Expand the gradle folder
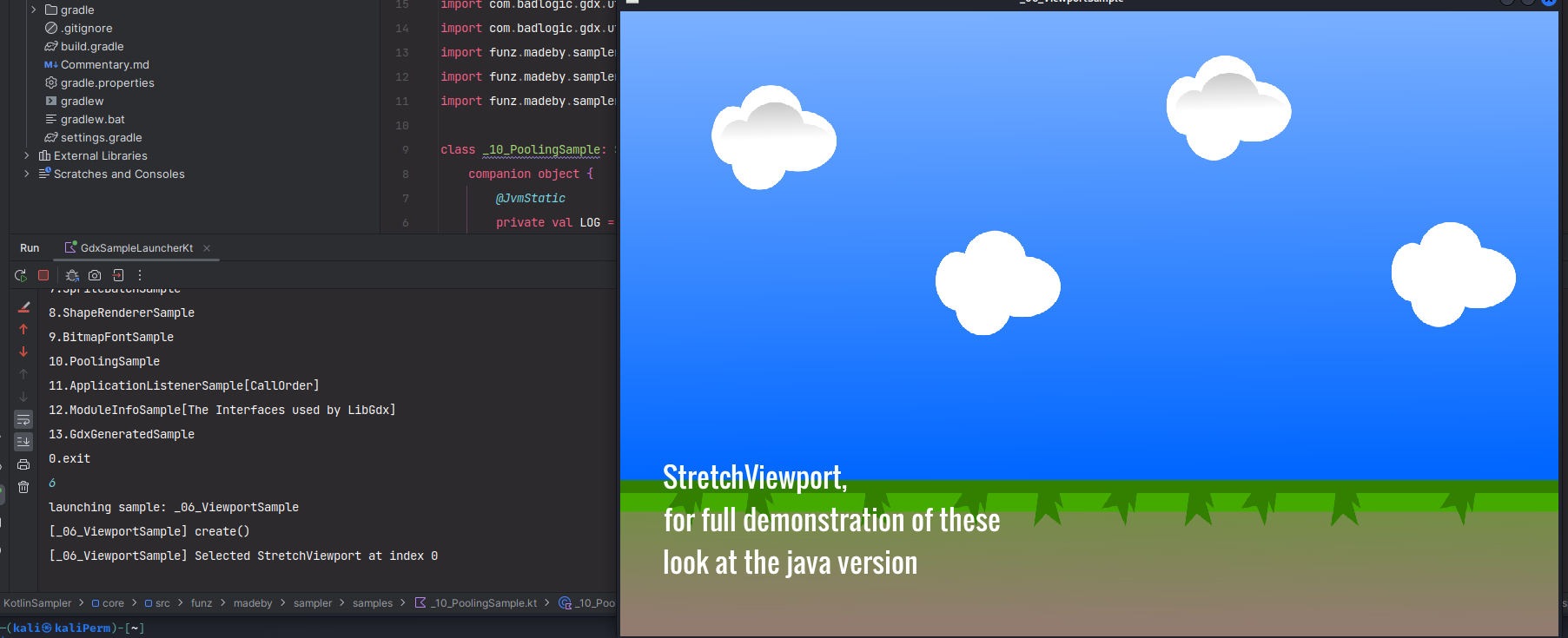 click(x=33, y=10)
